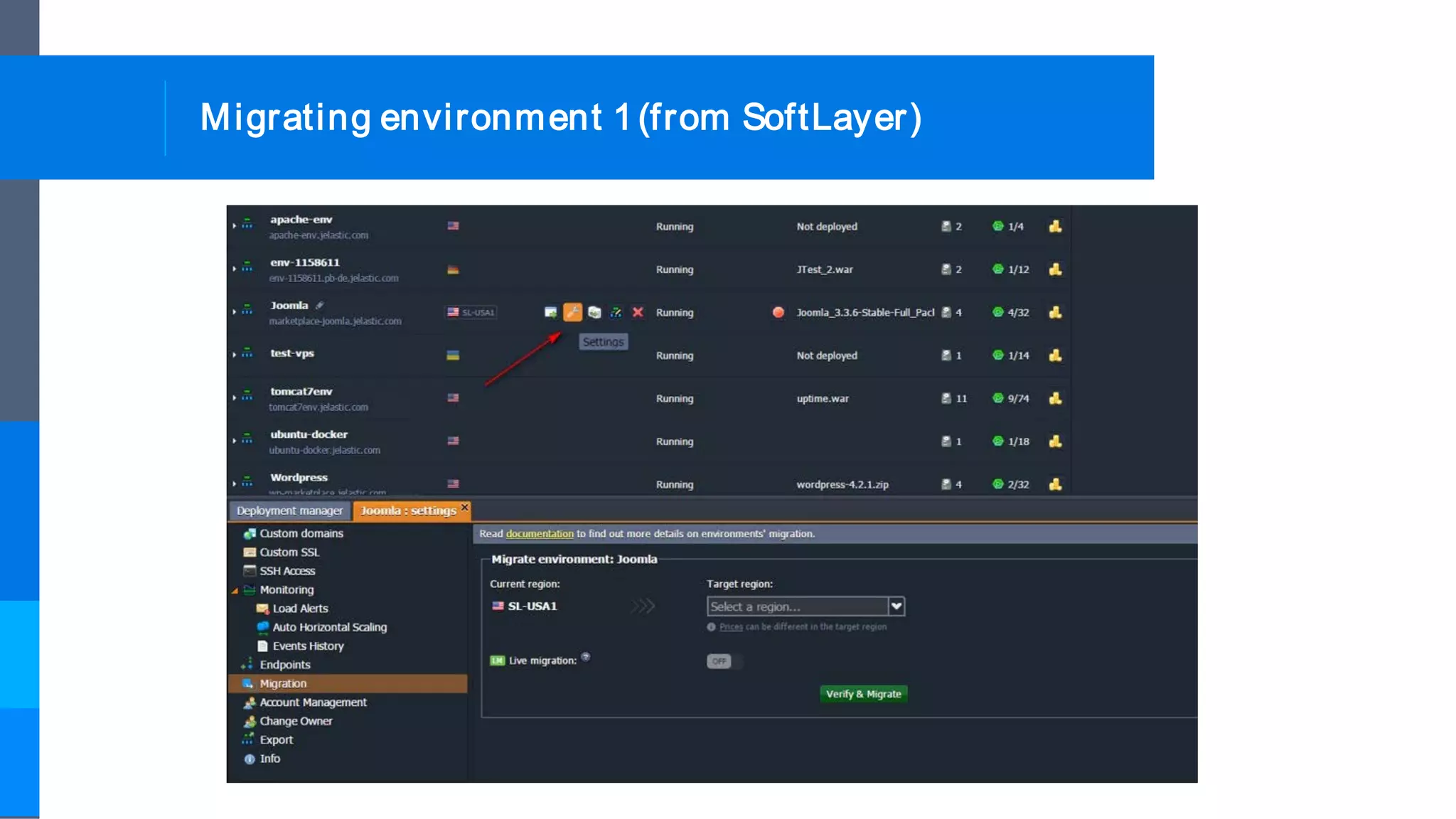
Task: Click JTest_2.war deployed package text
Action: (x=825, y=270)
